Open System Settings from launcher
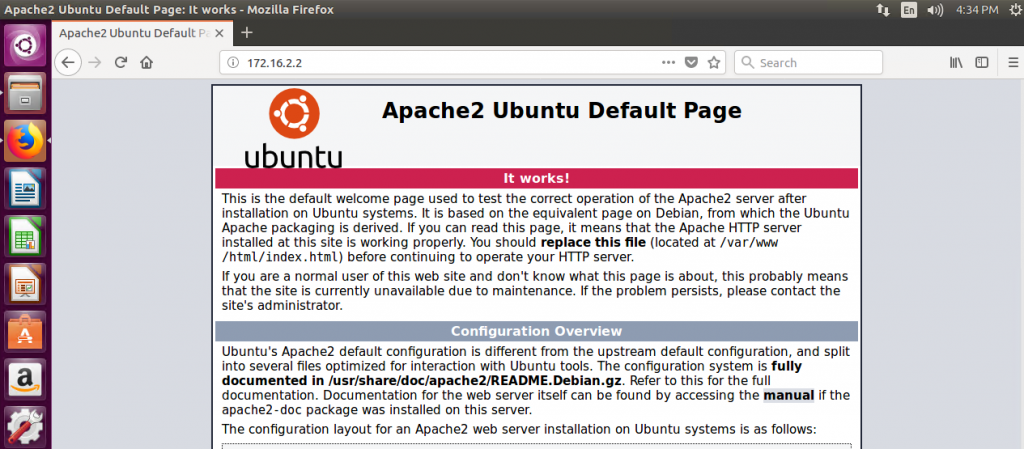Viewport: 1024px width, 449px height. (25, 426)
